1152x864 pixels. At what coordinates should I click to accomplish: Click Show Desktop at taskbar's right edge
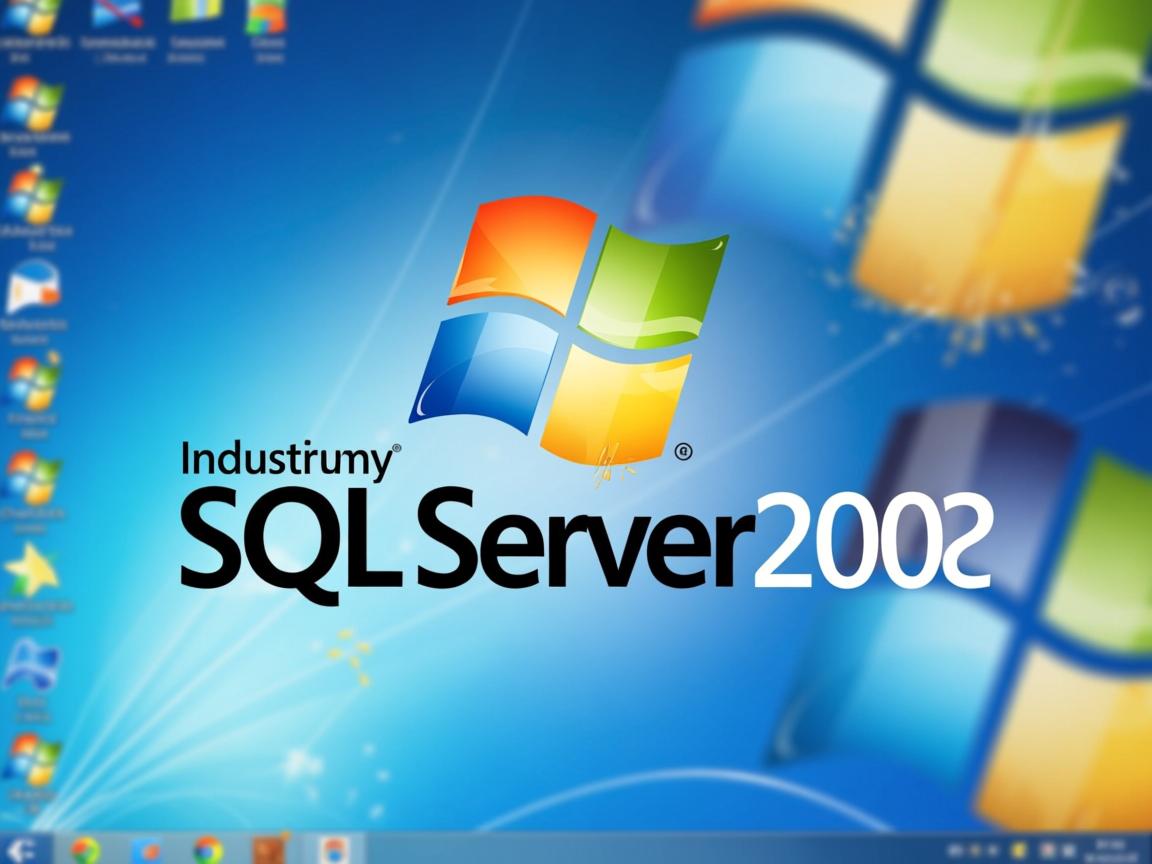point(1149,849)
